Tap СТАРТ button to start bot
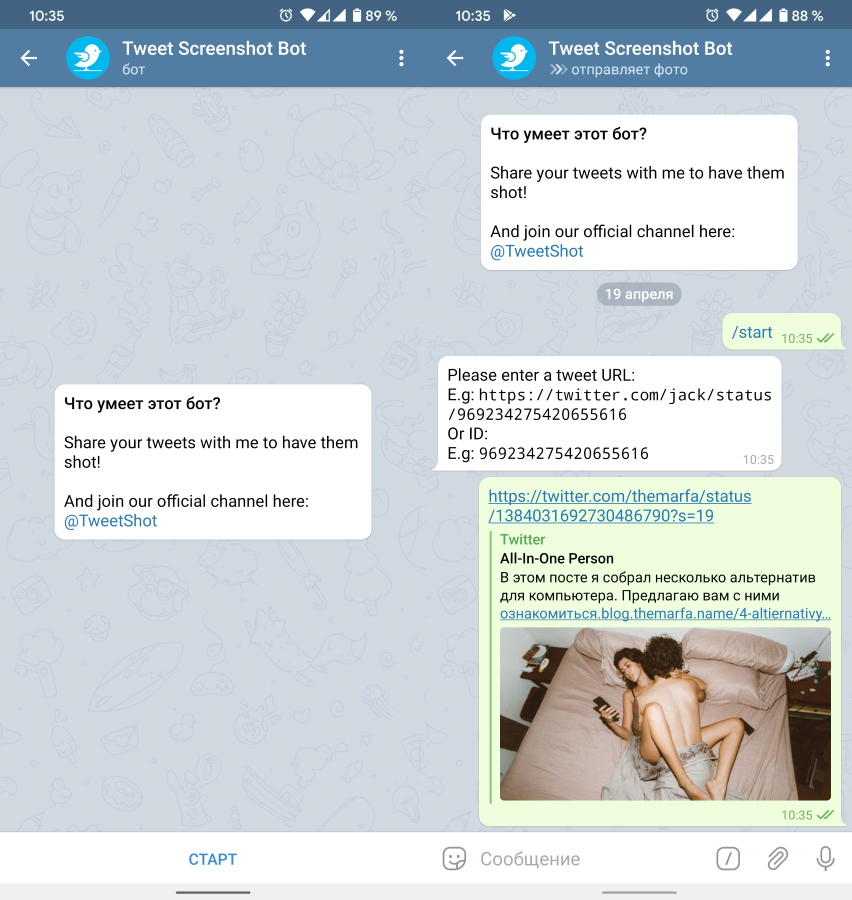852x900 pixels. click(212, 859)
